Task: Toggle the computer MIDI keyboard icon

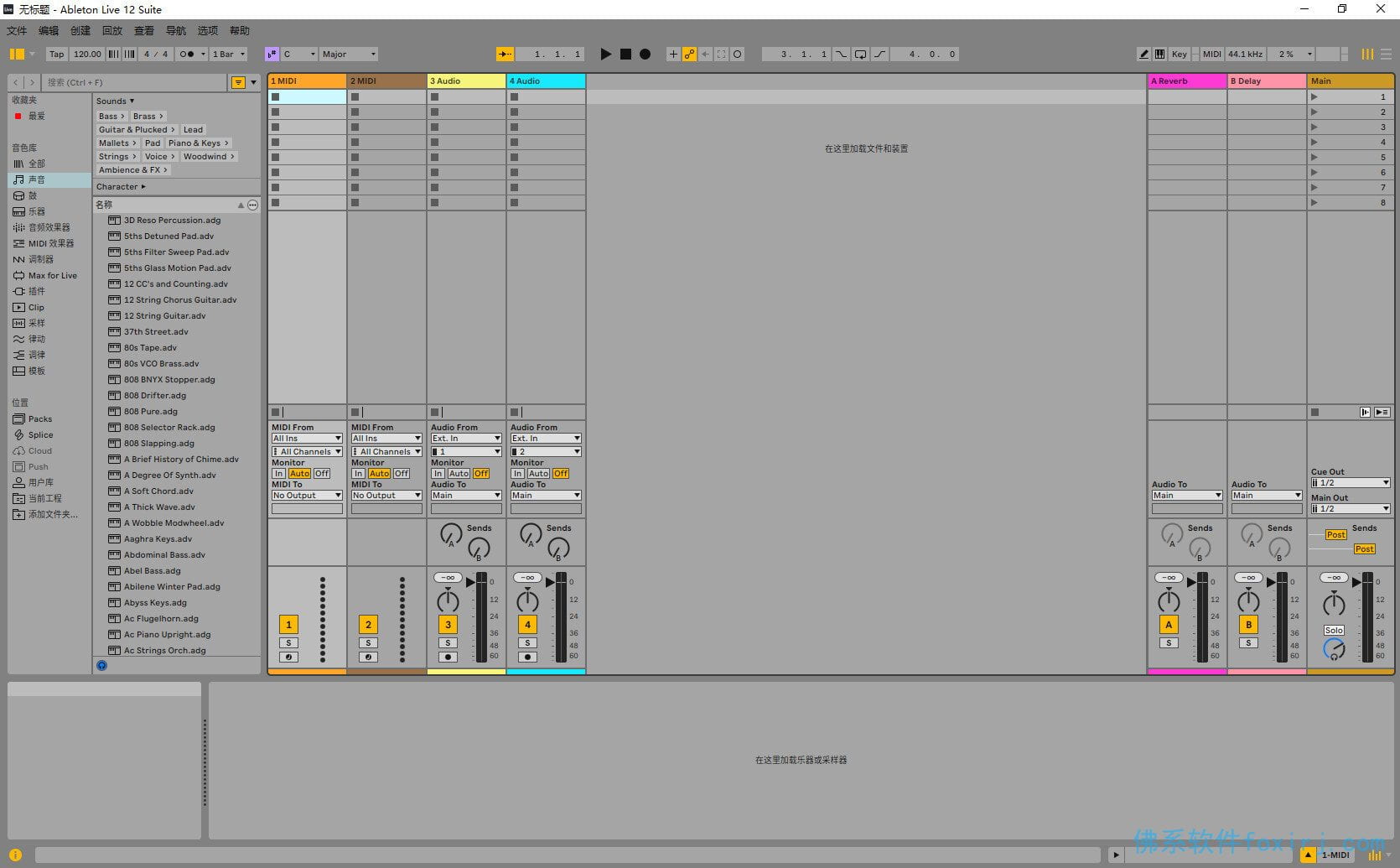Action: tap(1159, 54)
